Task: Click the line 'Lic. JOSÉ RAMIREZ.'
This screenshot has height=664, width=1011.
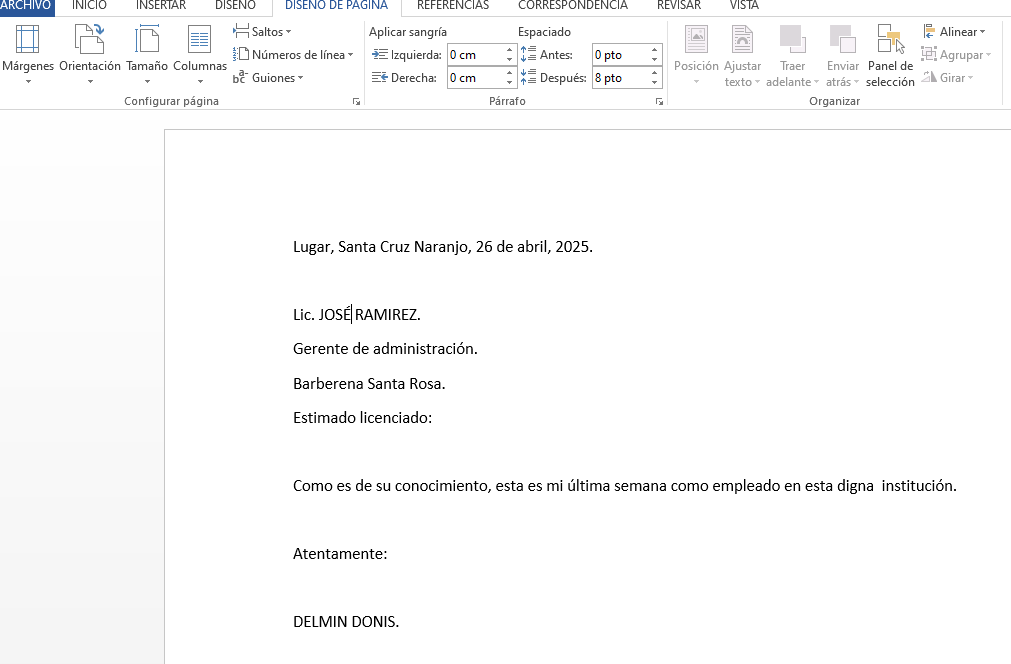Action: point(357,315)
